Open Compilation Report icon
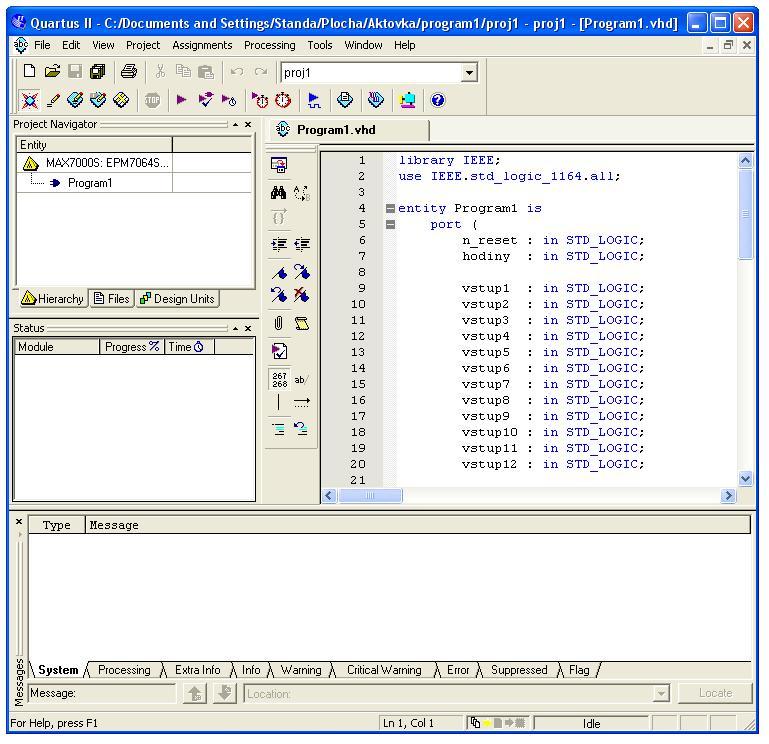This screenshot has height=744, width=769. click(345, 100)
